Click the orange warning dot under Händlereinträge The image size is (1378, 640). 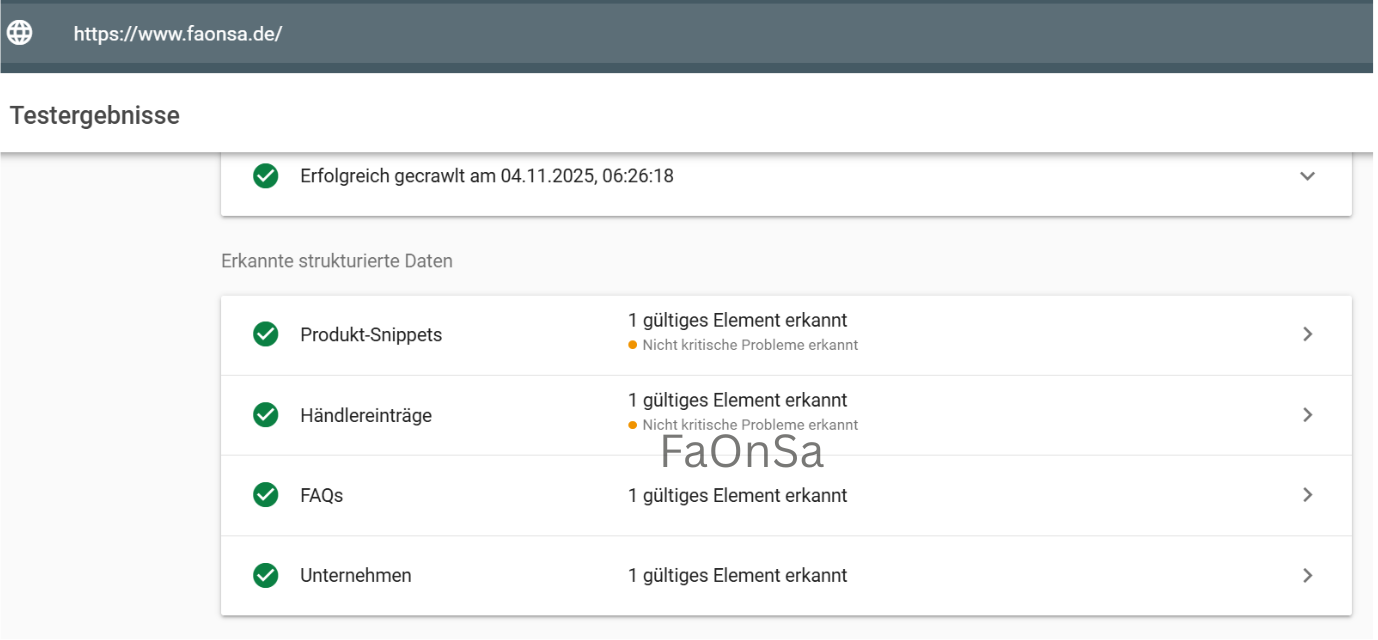pyautogui.click(x=633, y=425)
